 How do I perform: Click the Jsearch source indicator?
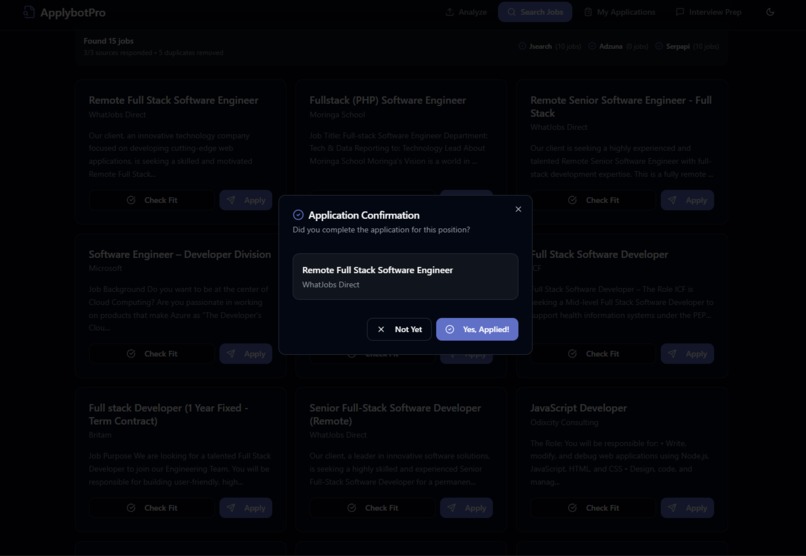tap(549, 46)
